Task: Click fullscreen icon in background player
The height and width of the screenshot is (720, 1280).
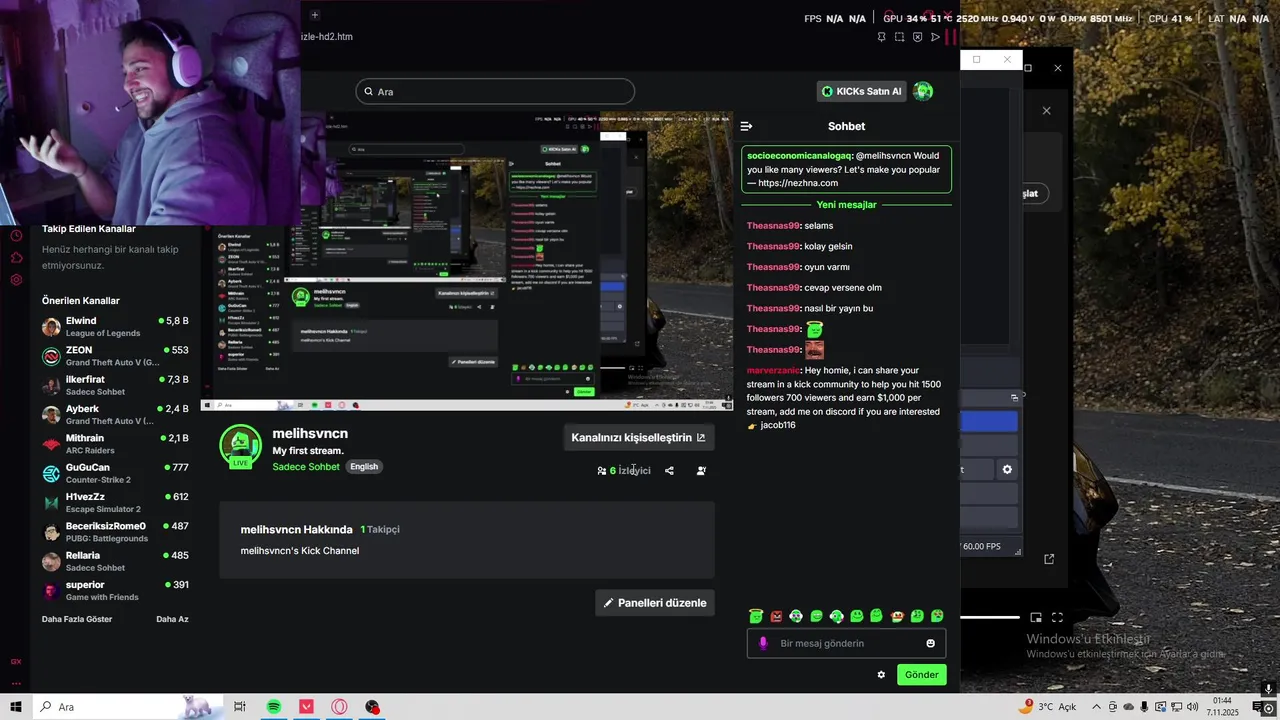Action: click(x=1057, y=617)
